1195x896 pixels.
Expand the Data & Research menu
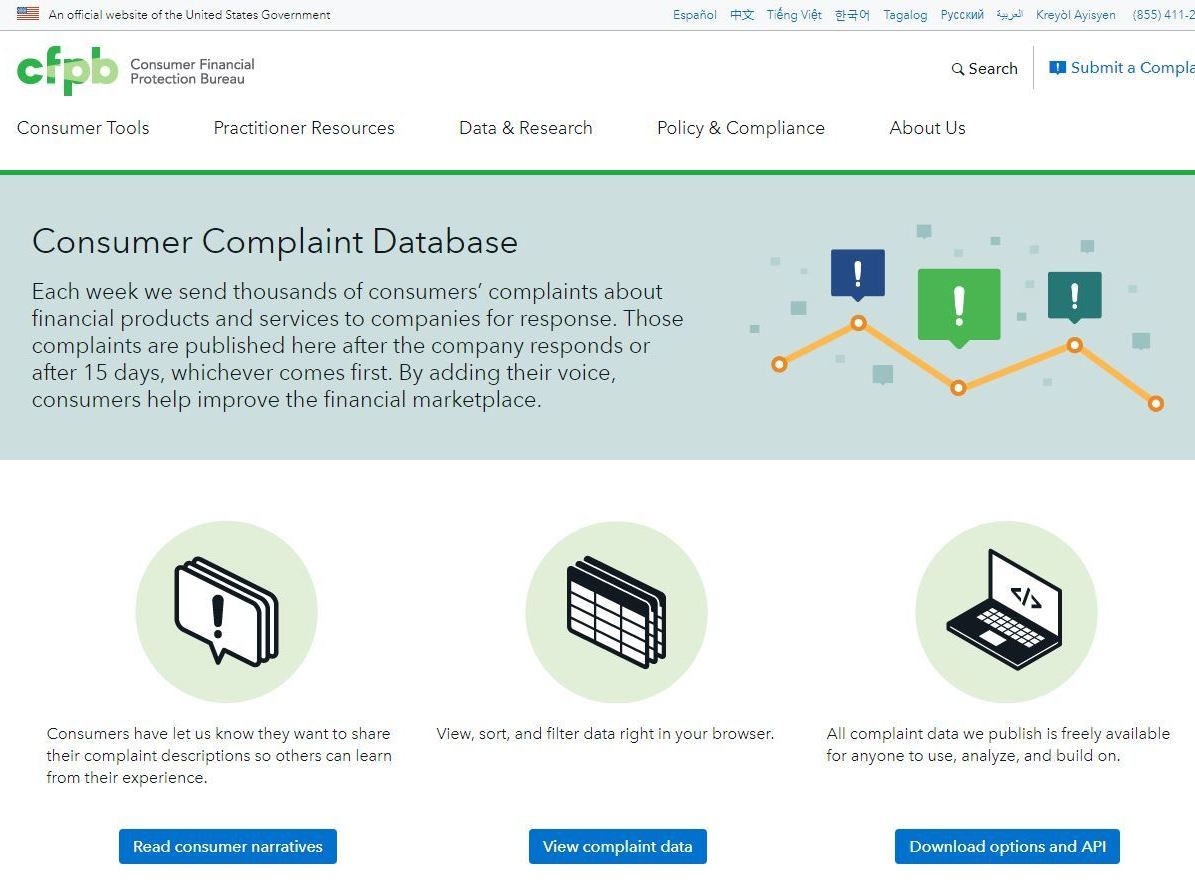coord(526,128)
